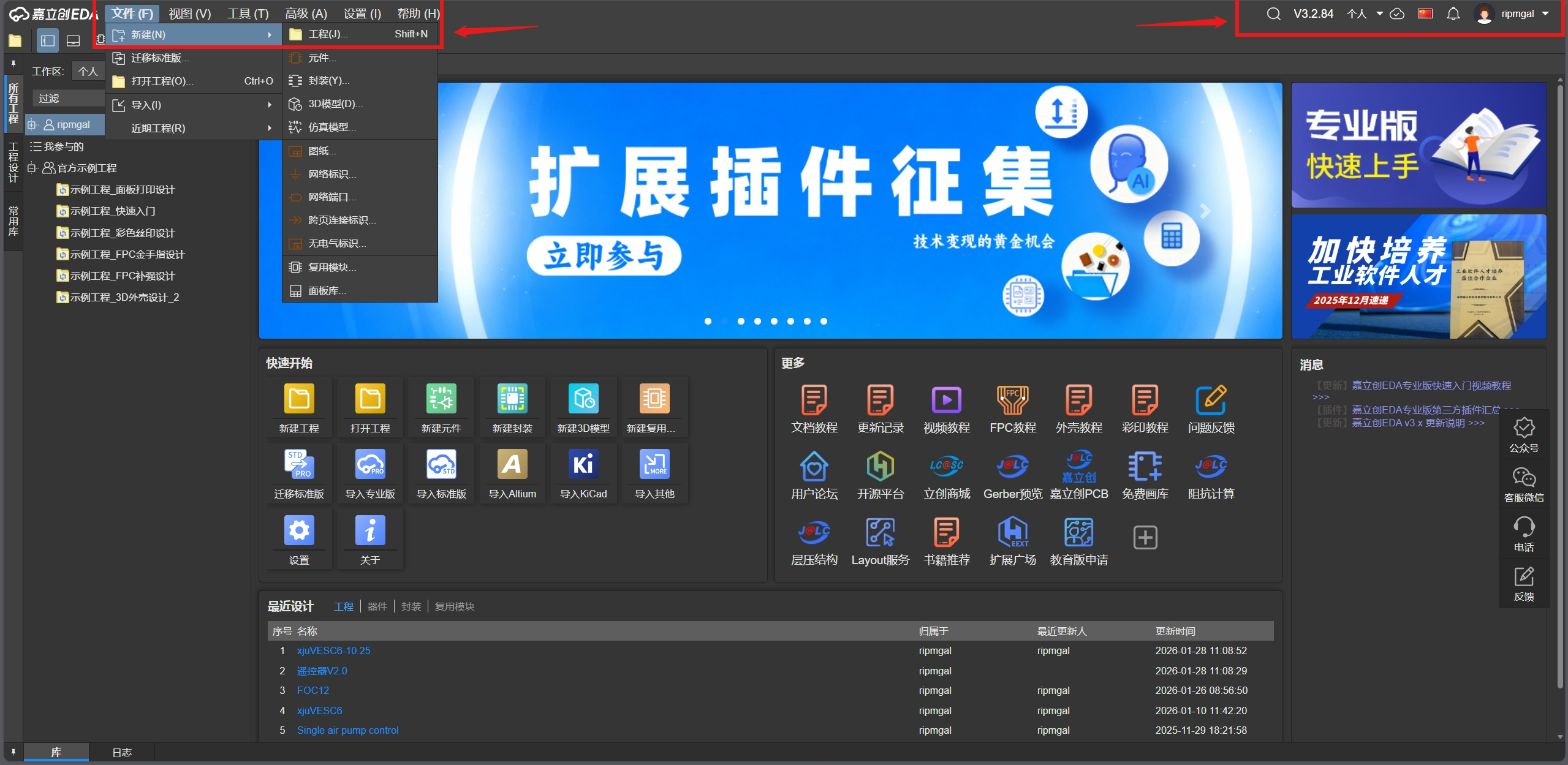
Task: Toggle the pin icon next to the 库 tab
Action: [12, 752]
